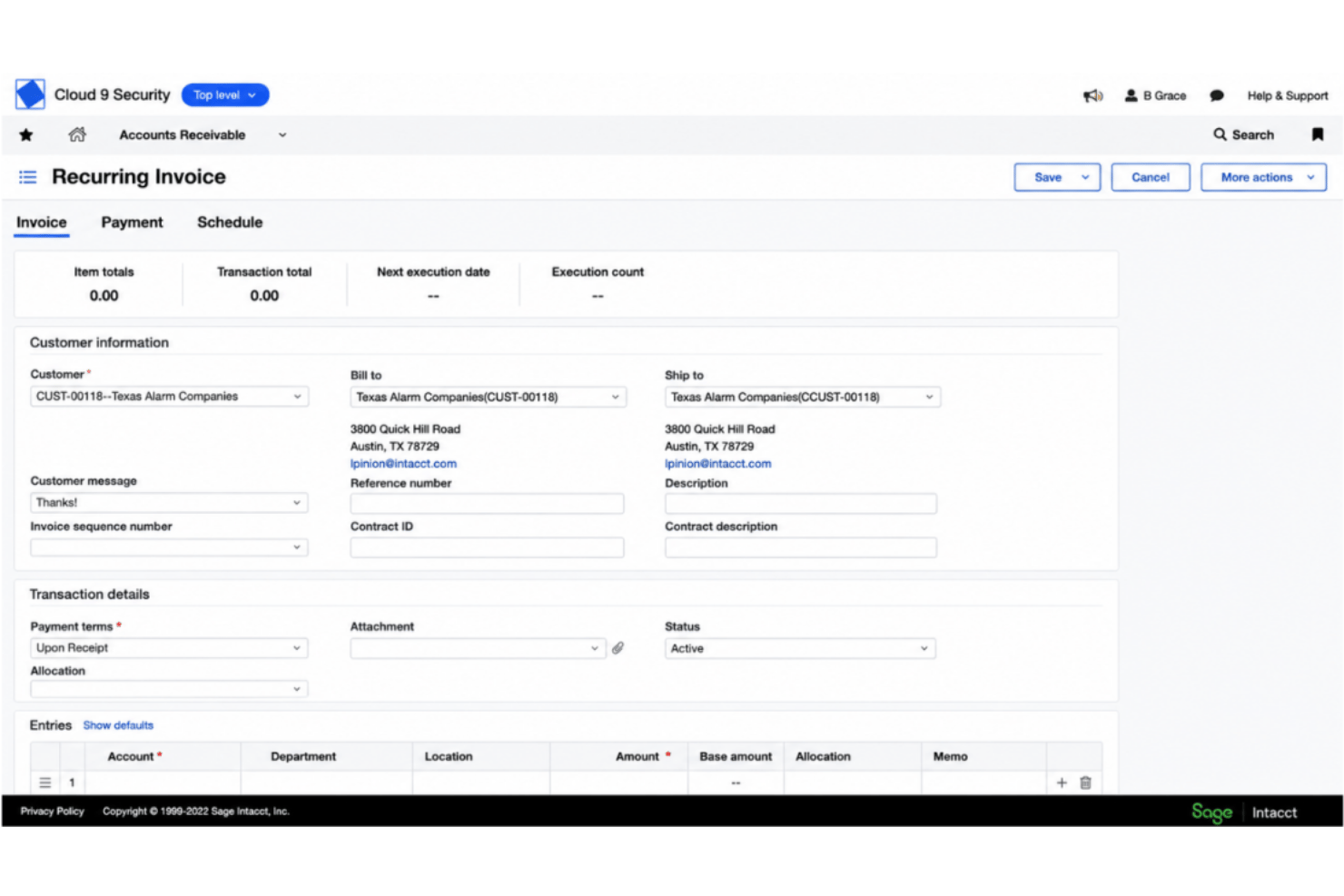Click the Base amount column header
The width and height of the screenshot is (1344, 896).
coord(736,756)
